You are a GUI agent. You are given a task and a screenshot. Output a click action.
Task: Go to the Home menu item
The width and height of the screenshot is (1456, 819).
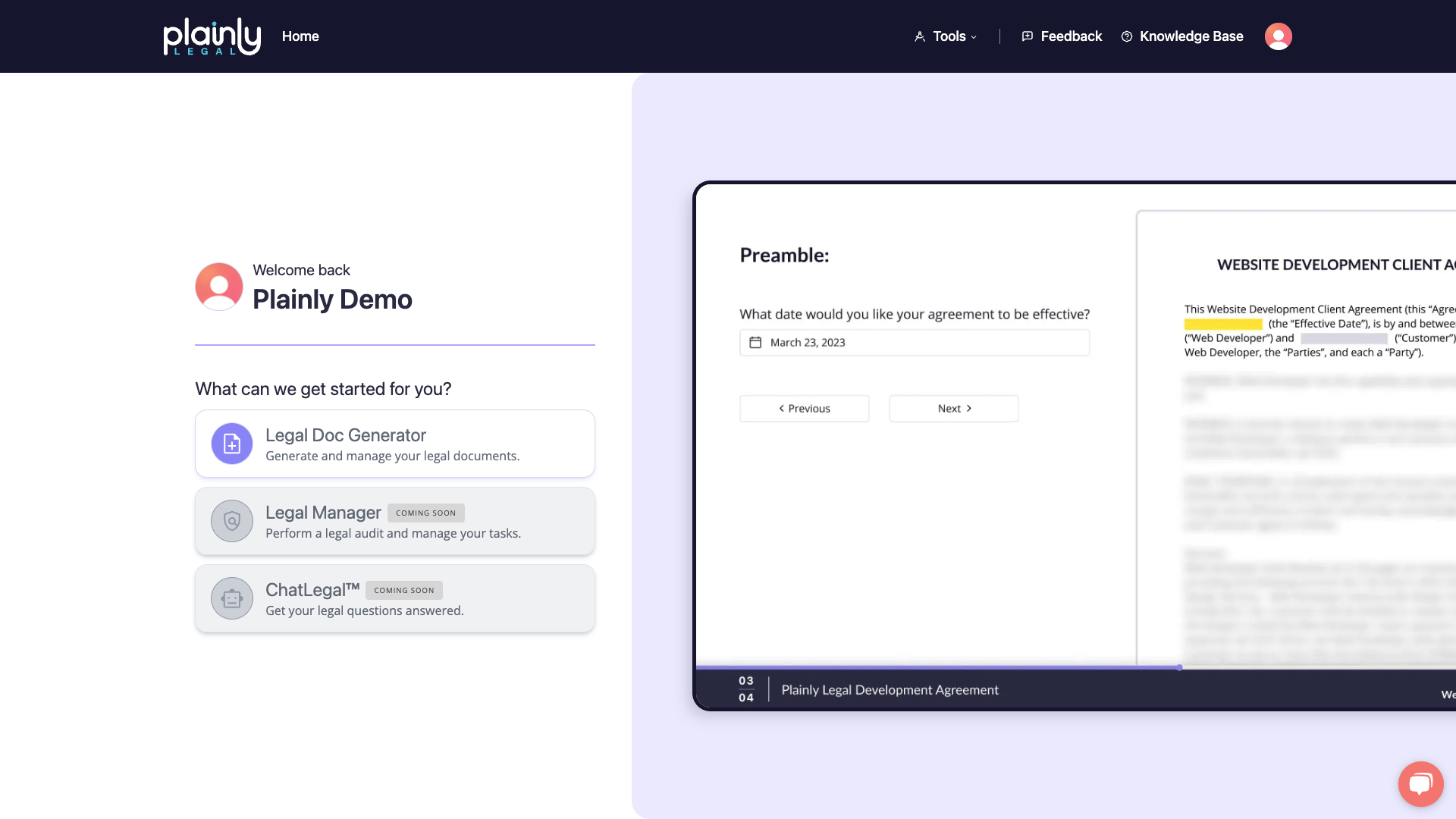tap(300, 36)
